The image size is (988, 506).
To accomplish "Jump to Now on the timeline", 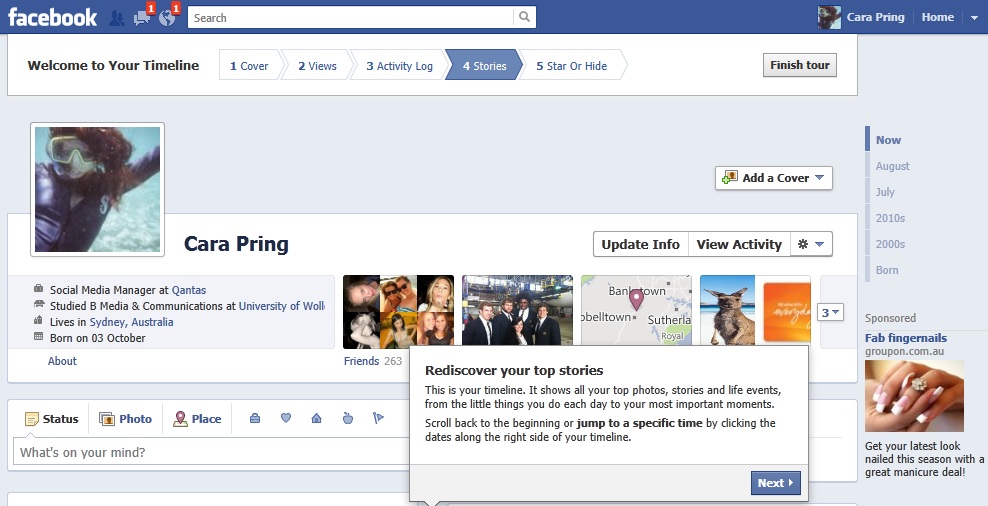I will (888, 140).
